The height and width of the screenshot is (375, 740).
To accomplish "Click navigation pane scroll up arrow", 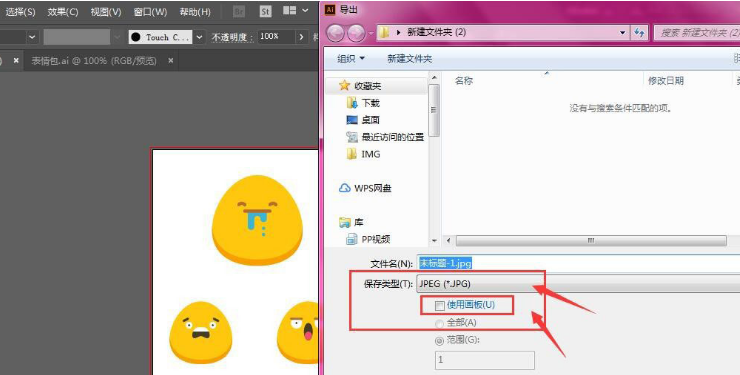I will click(434, 77).
